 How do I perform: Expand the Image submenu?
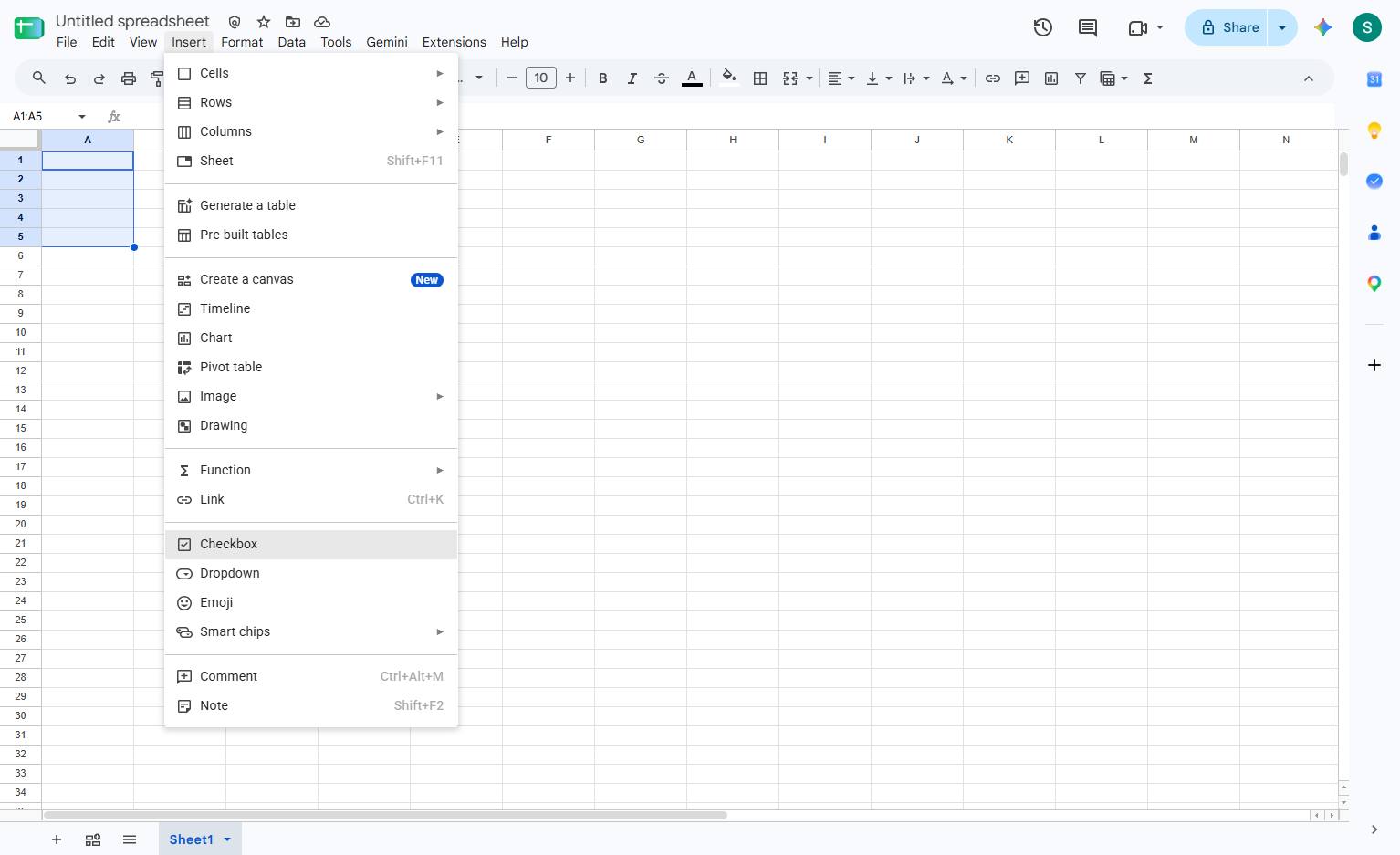(311, 396)
